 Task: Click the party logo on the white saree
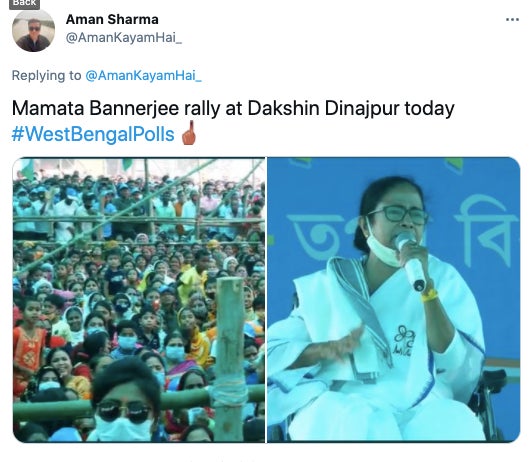[404, 341]
